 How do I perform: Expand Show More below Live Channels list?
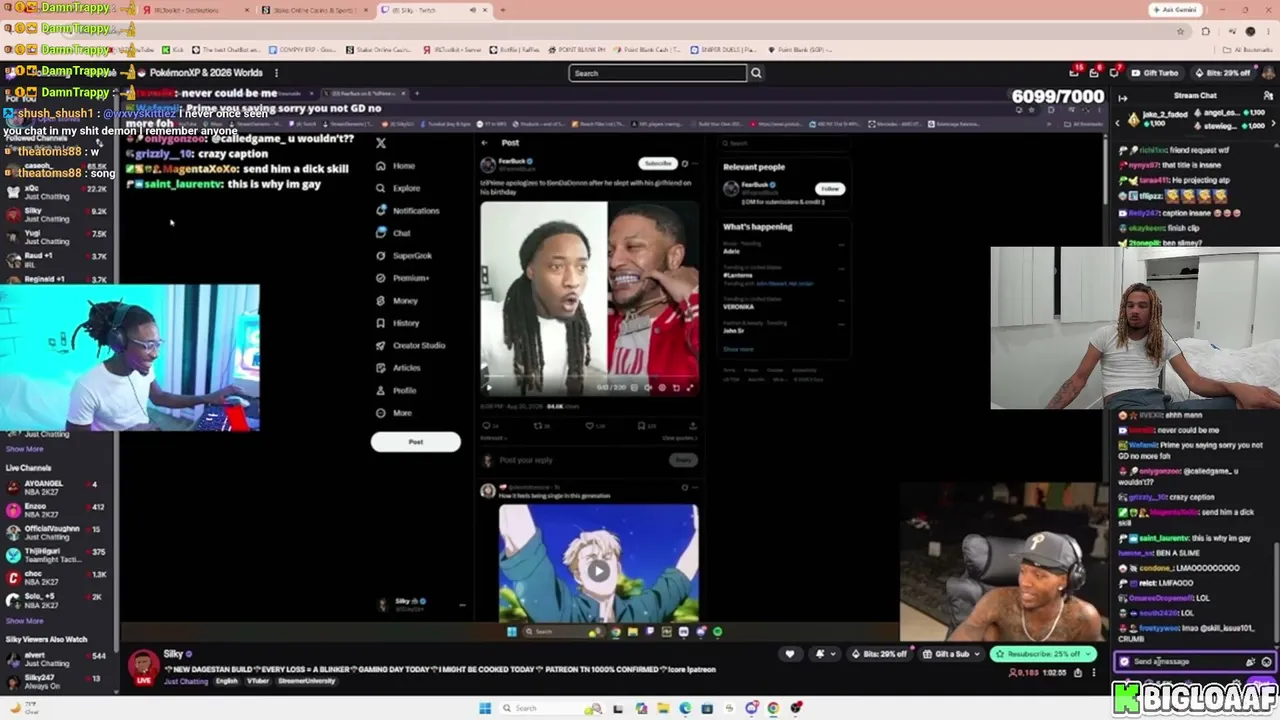click(25, 621)
